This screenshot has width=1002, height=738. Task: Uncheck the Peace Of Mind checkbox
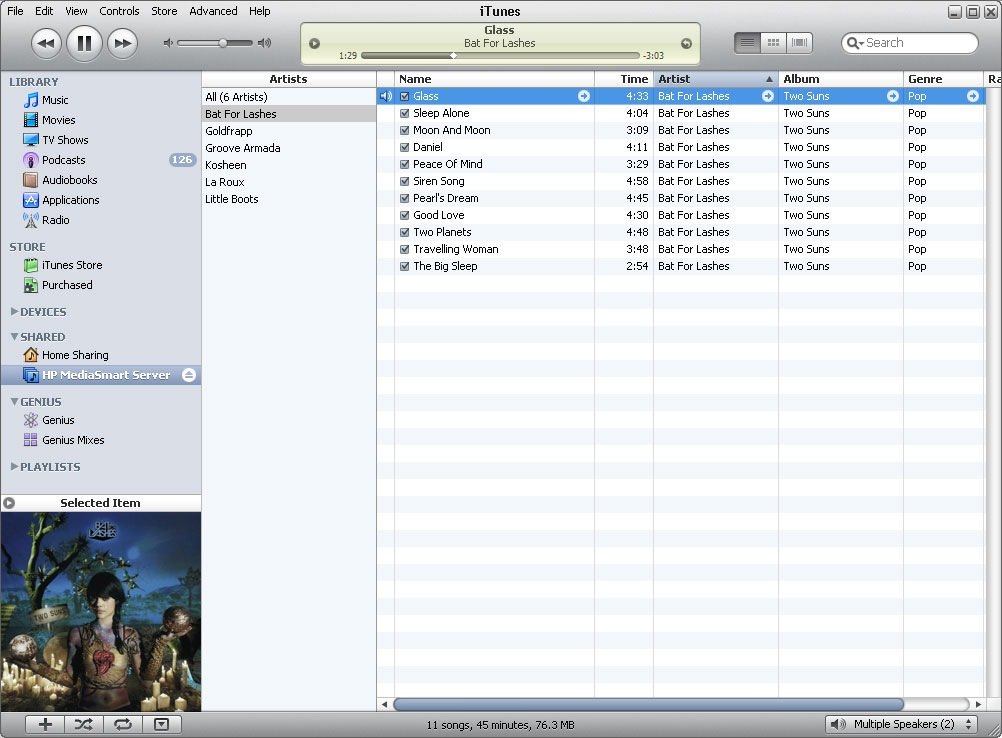click(x=405, y=164)
